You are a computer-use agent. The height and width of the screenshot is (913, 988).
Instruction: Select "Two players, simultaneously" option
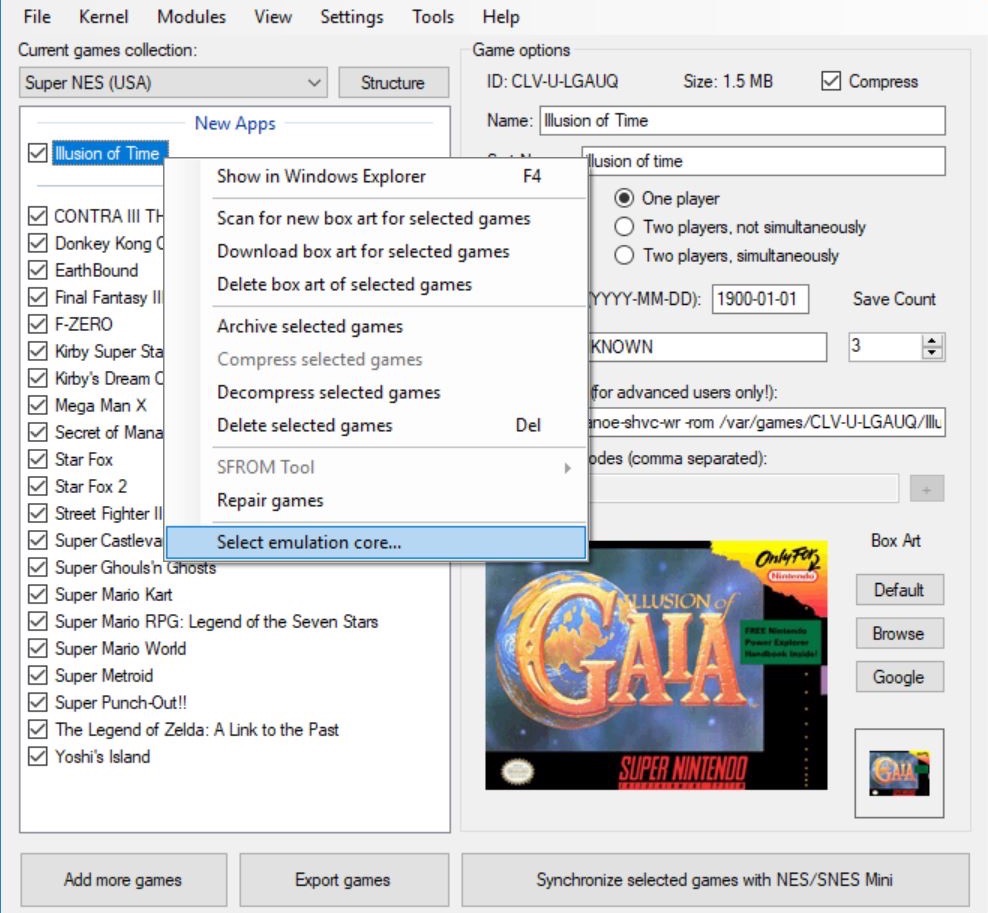click(624, 255)
